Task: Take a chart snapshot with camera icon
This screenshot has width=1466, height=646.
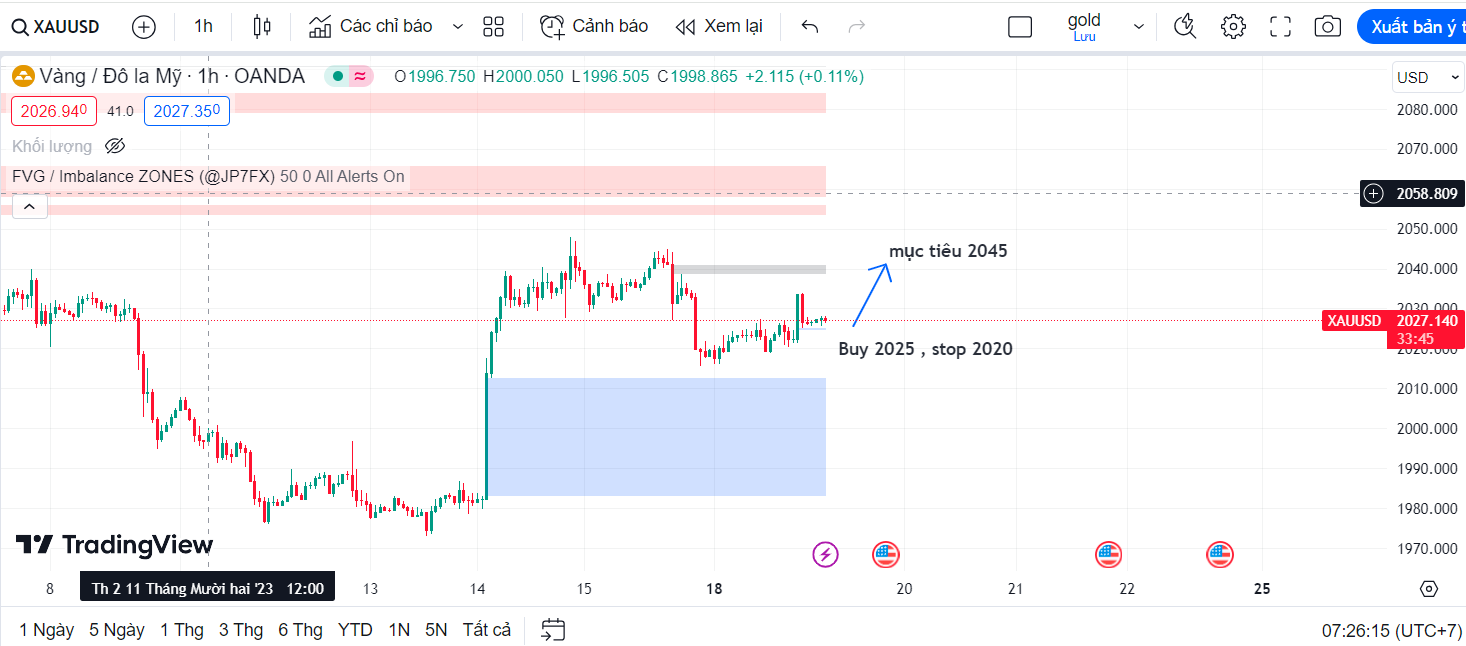Action: (1327, 27)
